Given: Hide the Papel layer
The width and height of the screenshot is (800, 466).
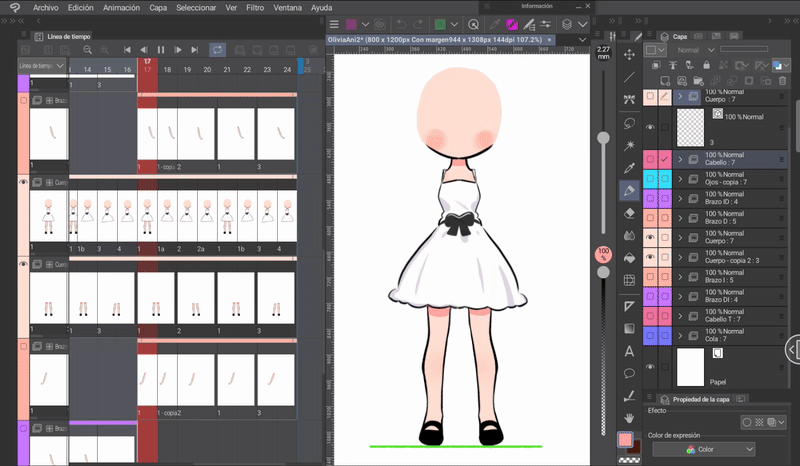Looking at the screenshot, I should tap(651, 367).
